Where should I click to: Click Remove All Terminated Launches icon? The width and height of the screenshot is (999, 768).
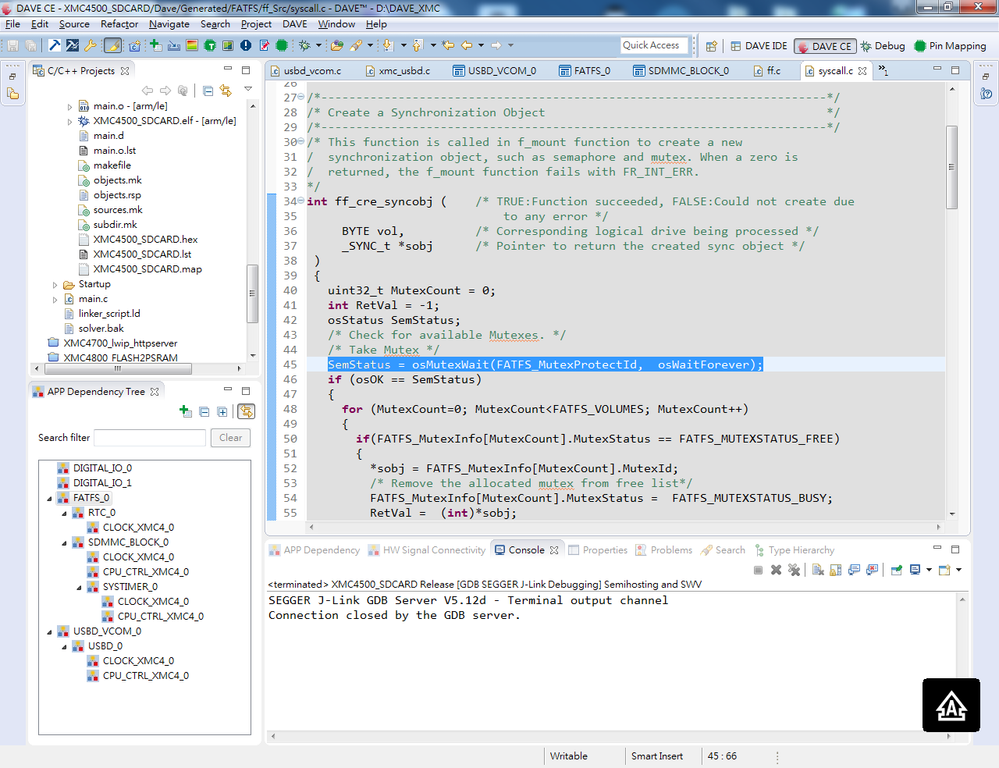point(794,570)
